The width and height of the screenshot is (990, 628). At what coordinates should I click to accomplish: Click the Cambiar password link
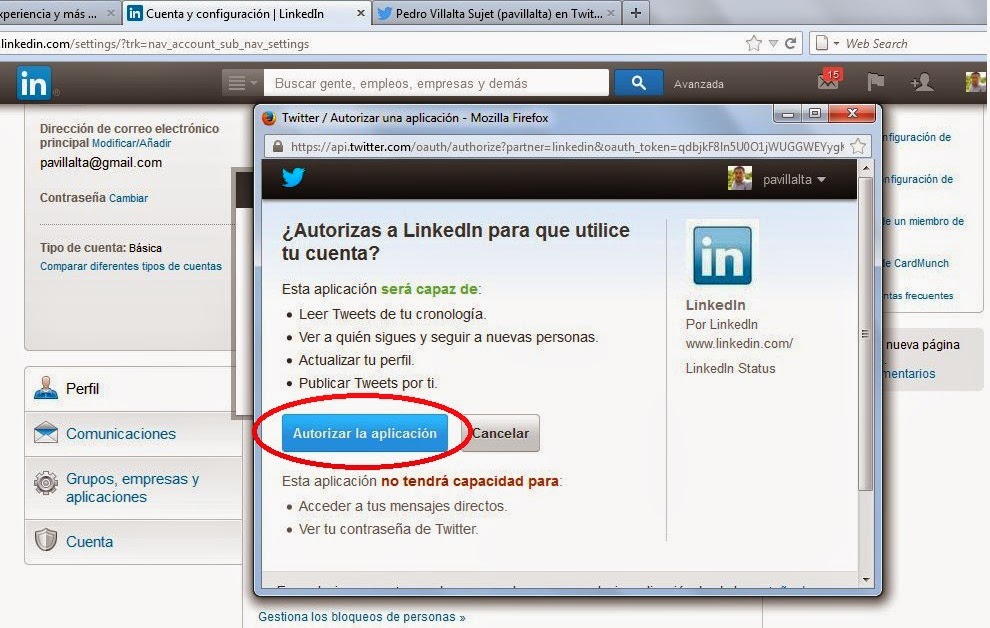(x=128, y=198)
